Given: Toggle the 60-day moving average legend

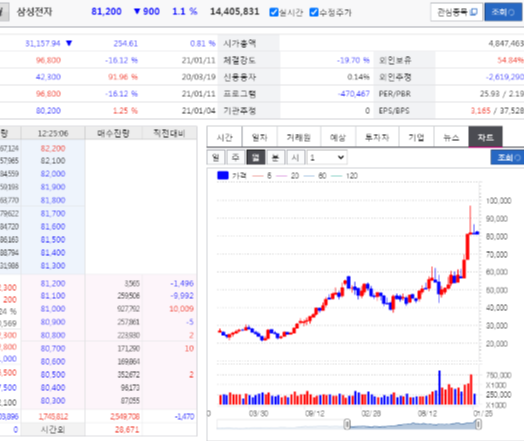Looking at the screenshot, I should [x=315, y=176].
